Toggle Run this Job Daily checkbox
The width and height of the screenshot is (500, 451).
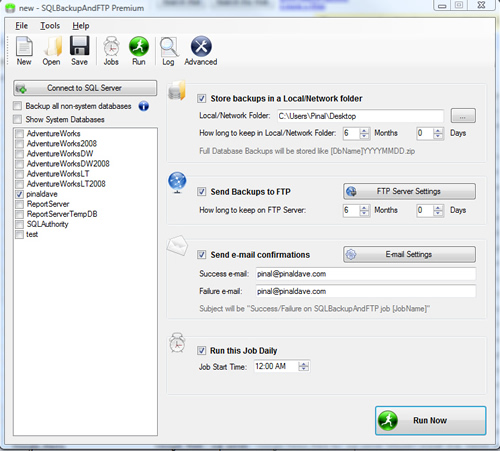(x=201, y=350)
